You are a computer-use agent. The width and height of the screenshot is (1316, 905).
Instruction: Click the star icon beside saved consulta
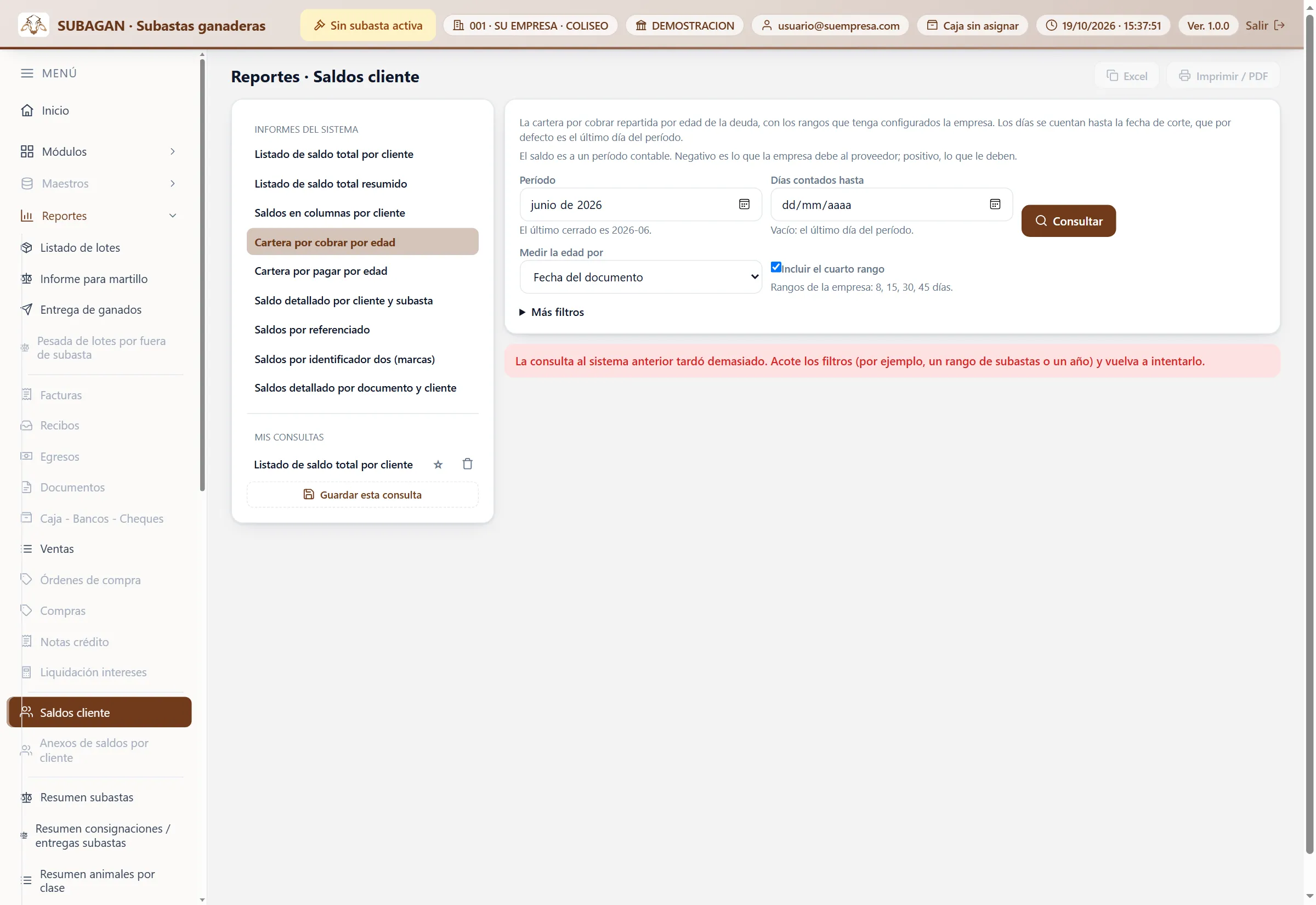[438, 465]
